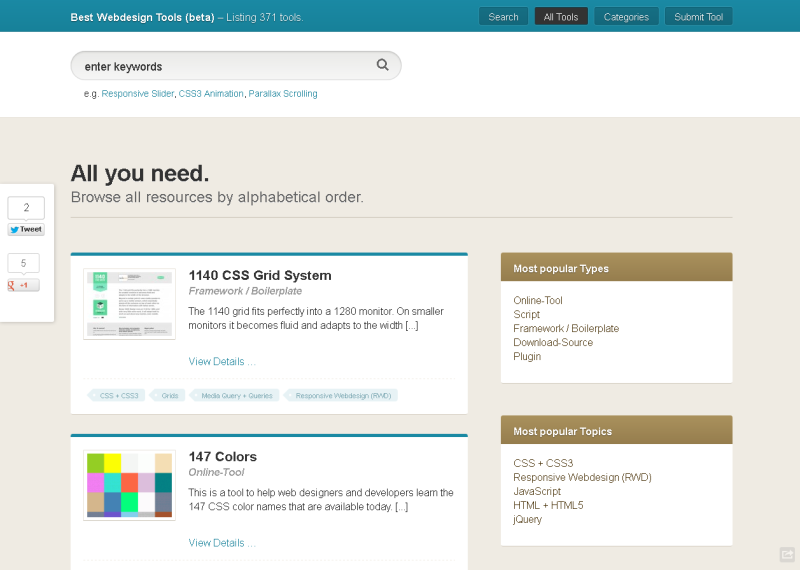Click the Parallax Scrolling example link

[x=283, y=94]
